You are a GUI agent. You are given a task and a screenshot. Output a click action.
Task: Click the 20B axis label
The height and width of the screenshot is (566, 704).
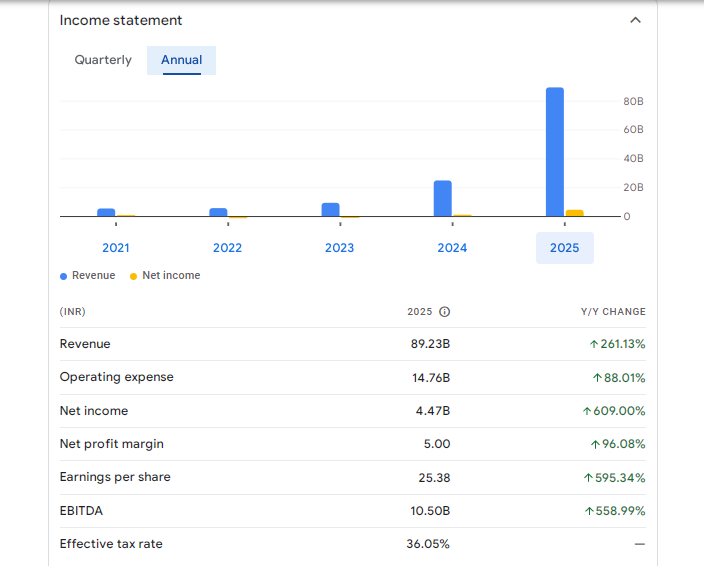(x=633, y=188)
